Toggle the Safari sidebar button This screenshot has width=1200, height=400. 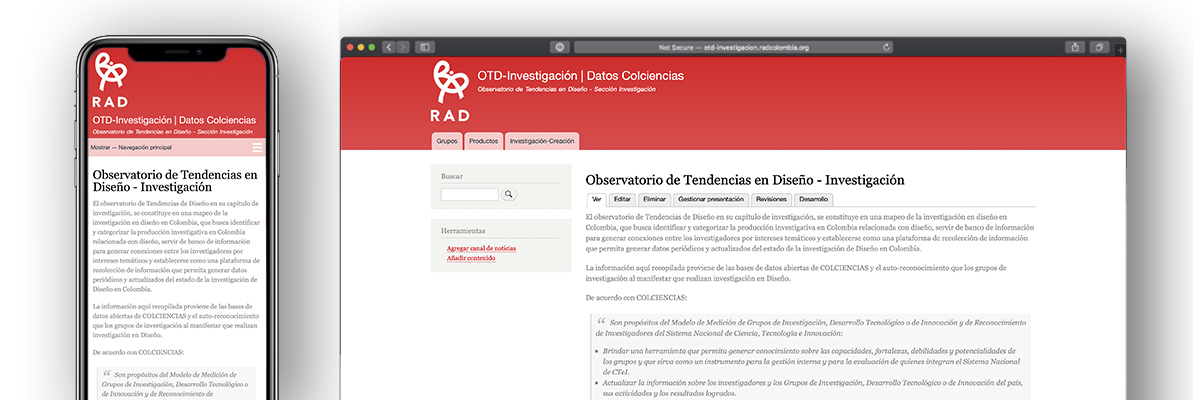click(425, 47)
